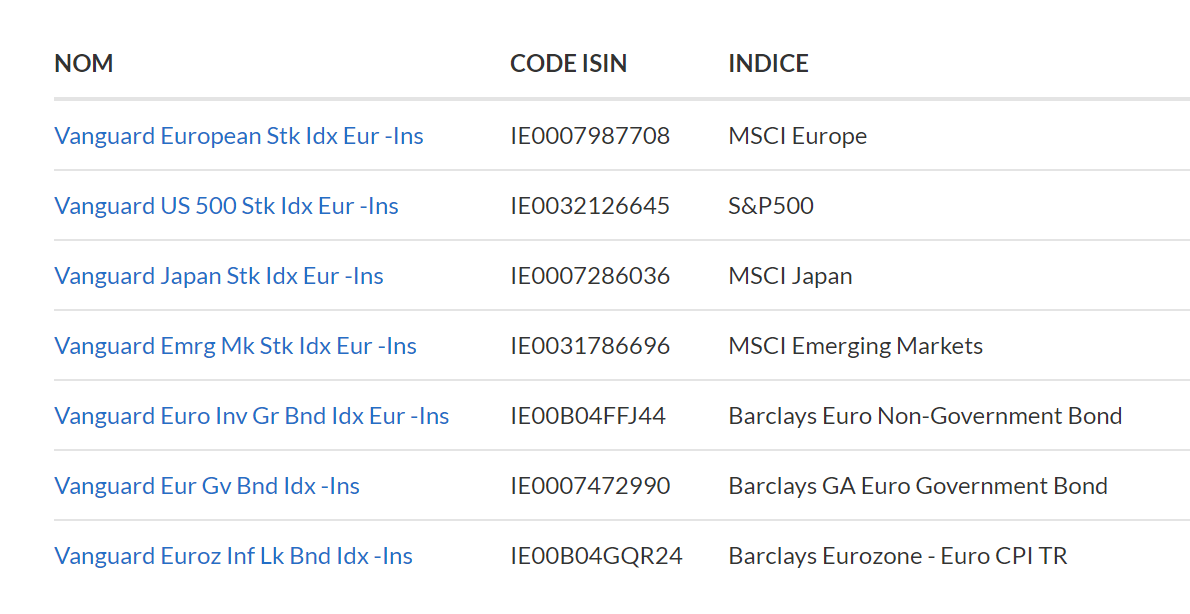1190x614 pixels.
Task: Select the MSCI Europe index label
Action: [797, 136]
